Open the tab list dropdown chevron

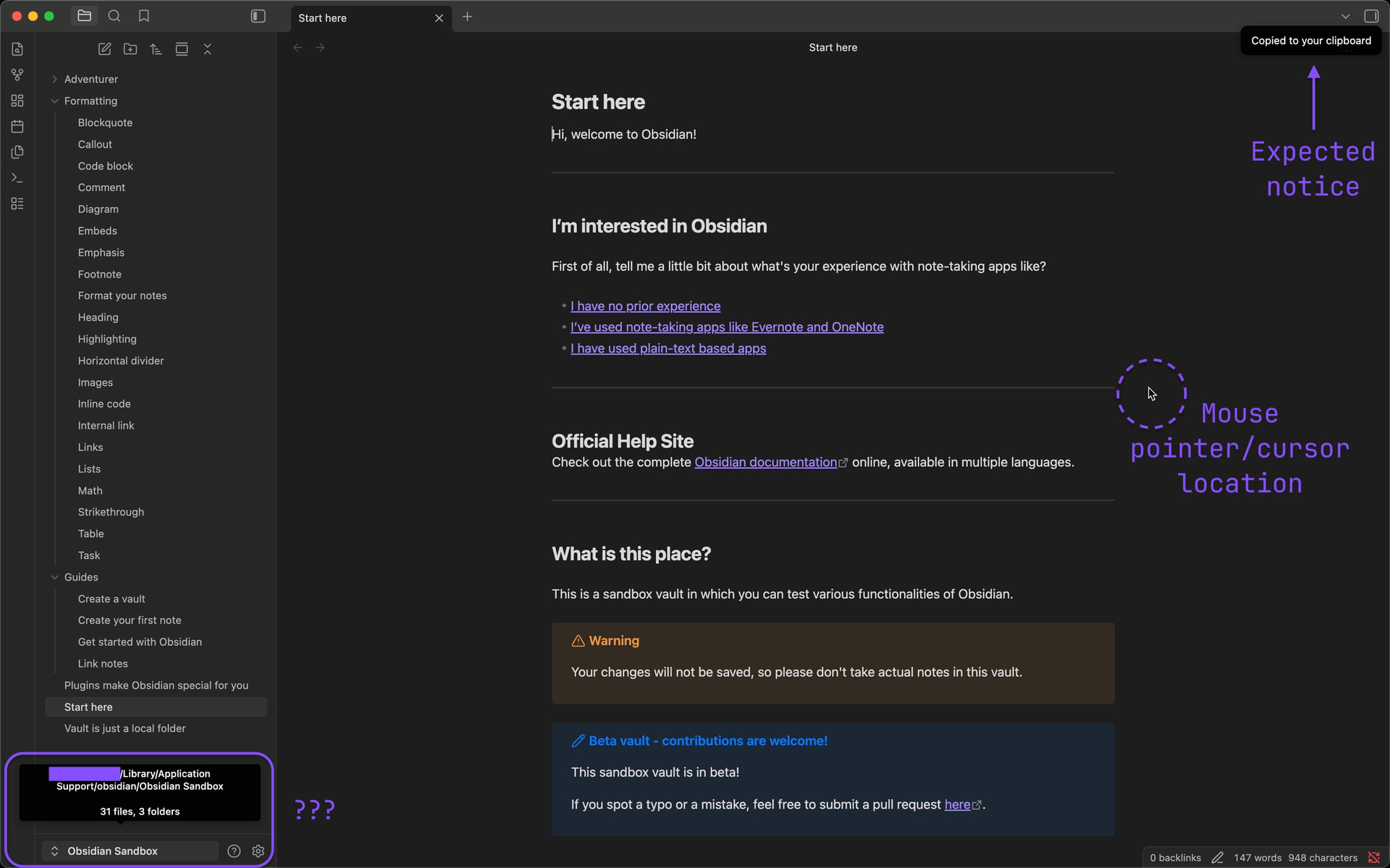click(1345, 16)
